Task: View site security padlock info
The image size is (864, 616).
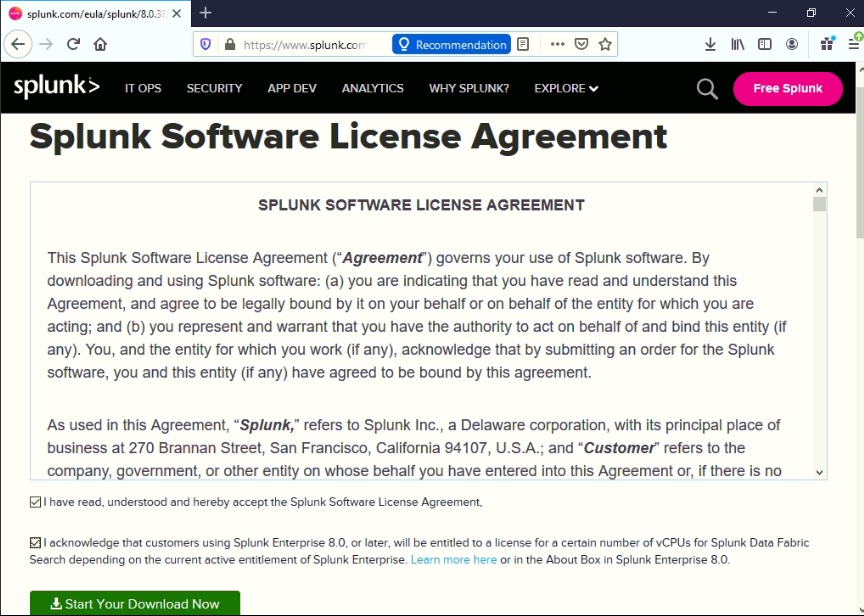Action: [x=230, y=44]
